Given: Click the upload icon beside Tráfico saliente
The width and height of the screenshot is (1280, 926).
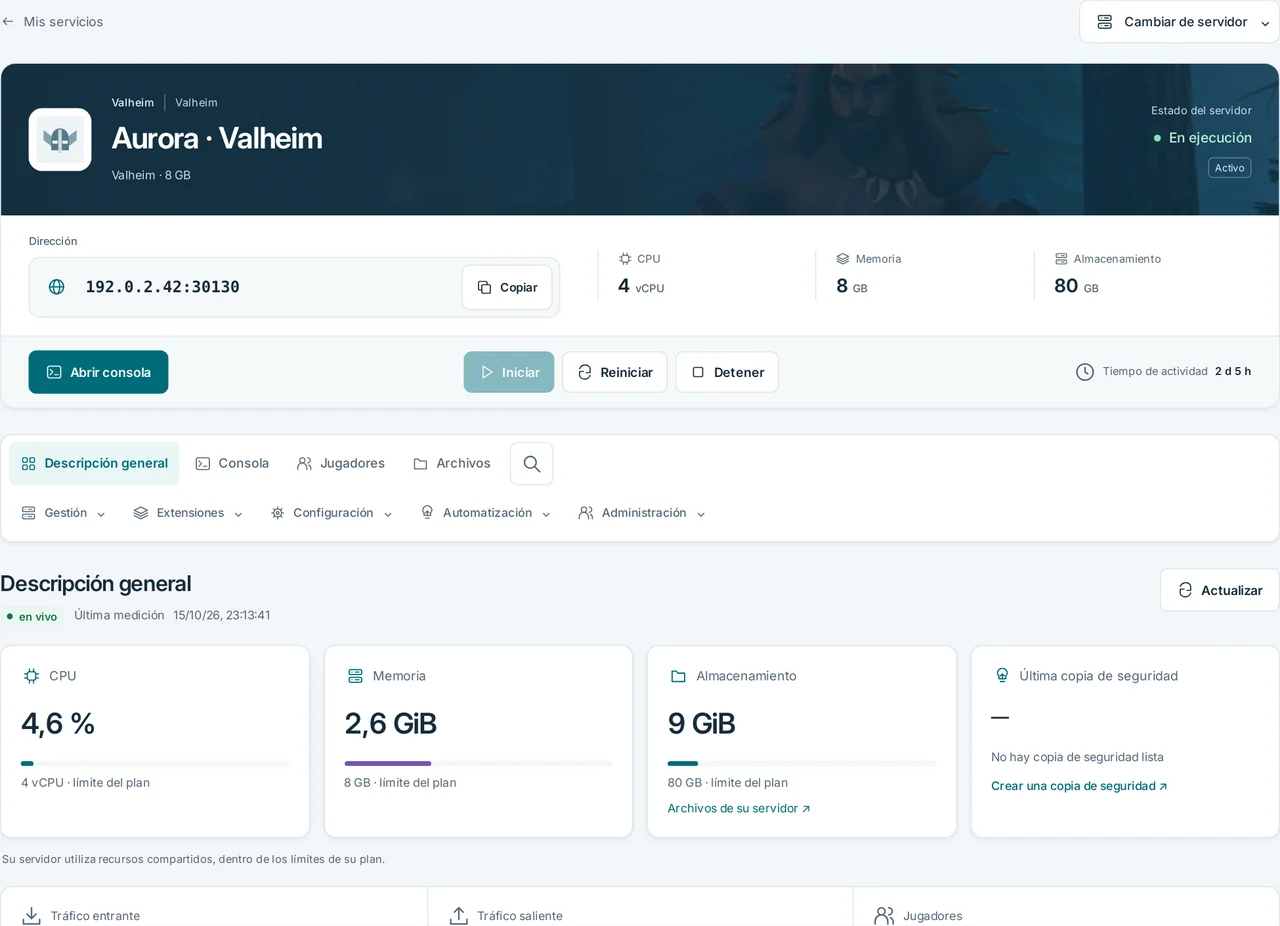Looking at the screenshot, I should click(459, 916).
